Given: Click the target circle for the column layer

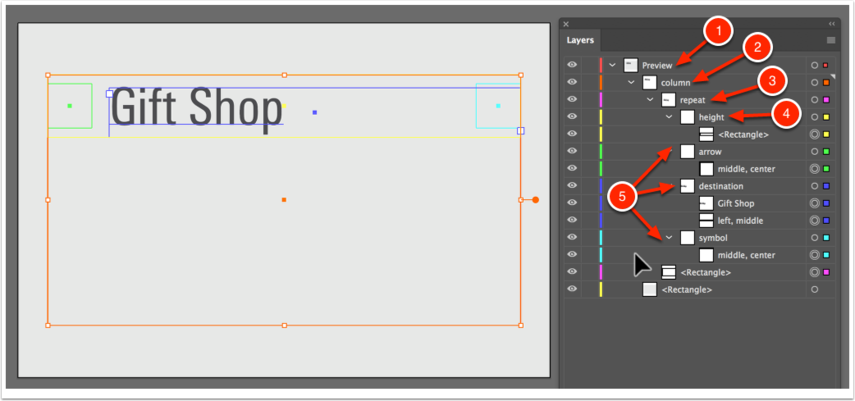Looking at the screenshot, I should 814,82.
